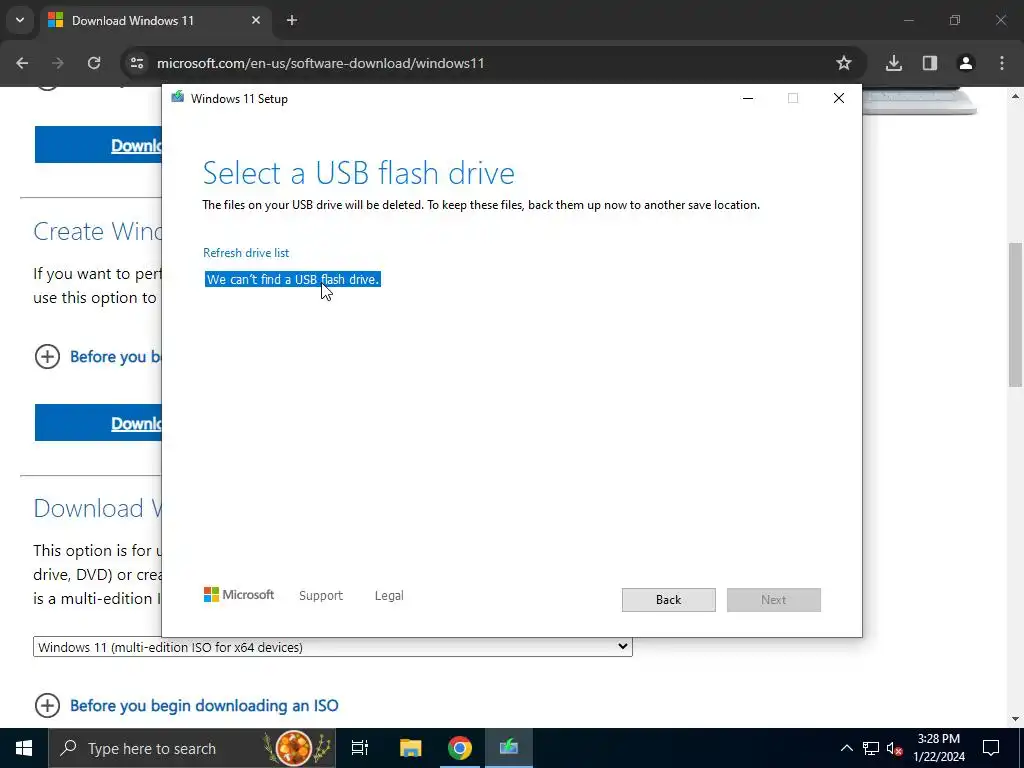Click the search highlights food icon
The height and width of the screenshot is (768, 1024).
(x=295, y=748)
